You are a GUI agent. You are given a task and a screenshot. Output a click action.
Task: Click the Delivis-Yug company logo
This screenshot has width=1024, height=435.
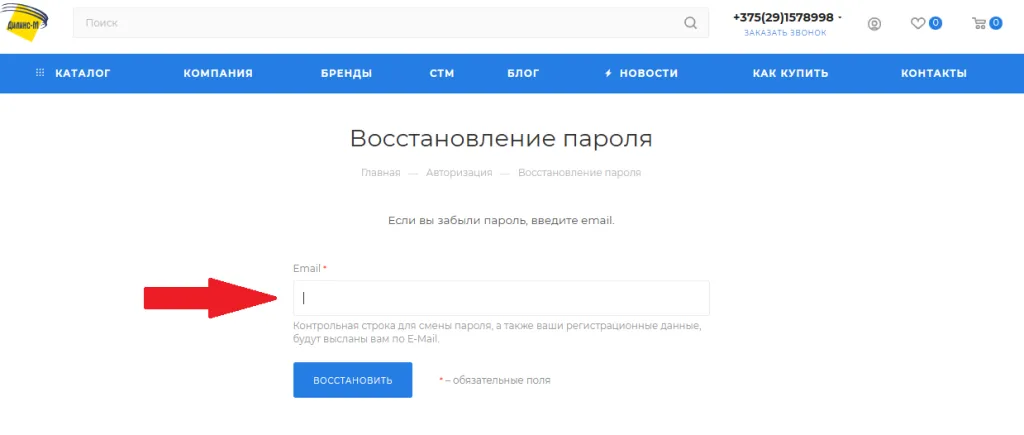(x=22, y=23)
